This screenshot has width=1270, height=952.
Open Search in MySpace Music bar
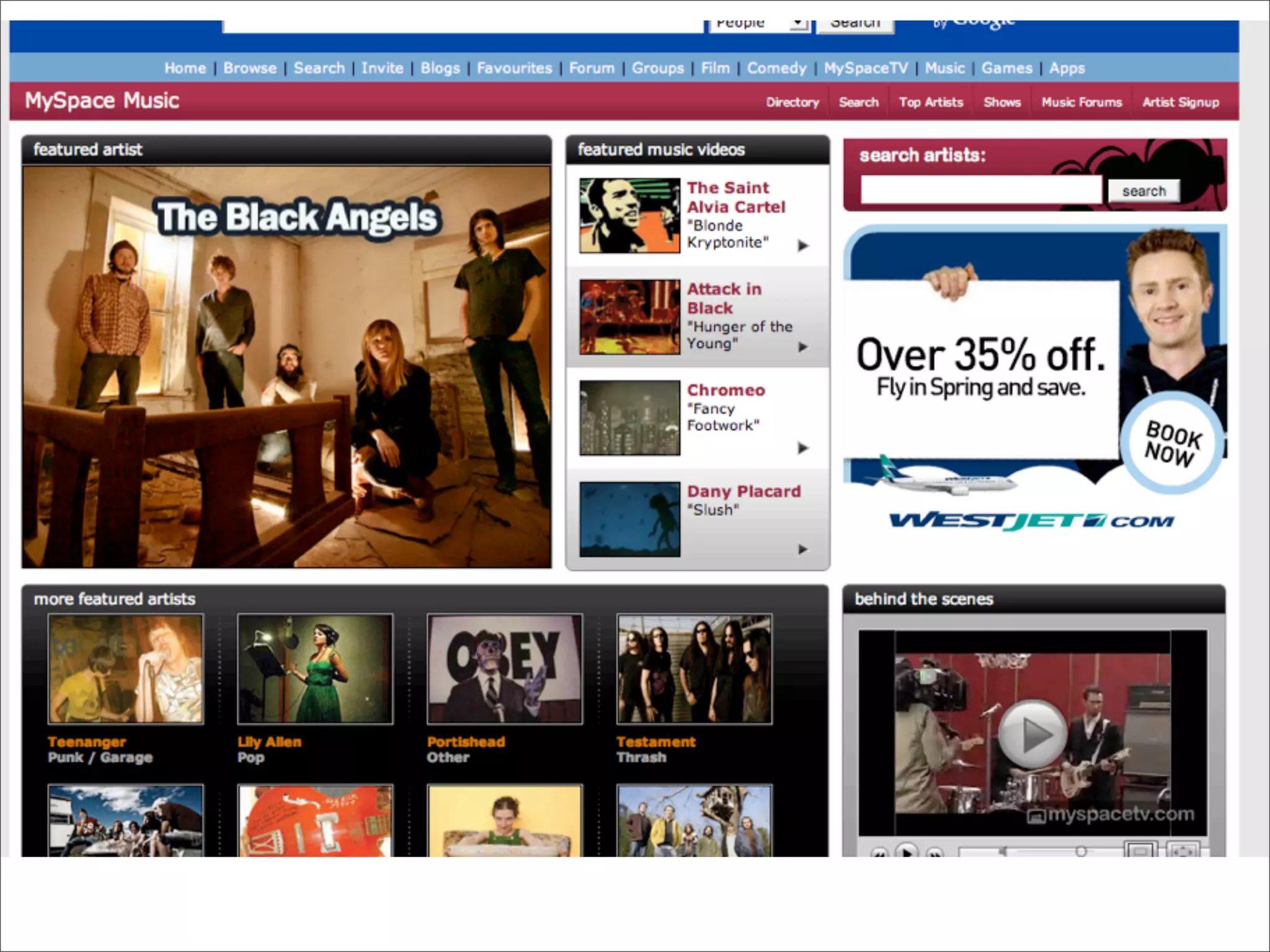858,102
